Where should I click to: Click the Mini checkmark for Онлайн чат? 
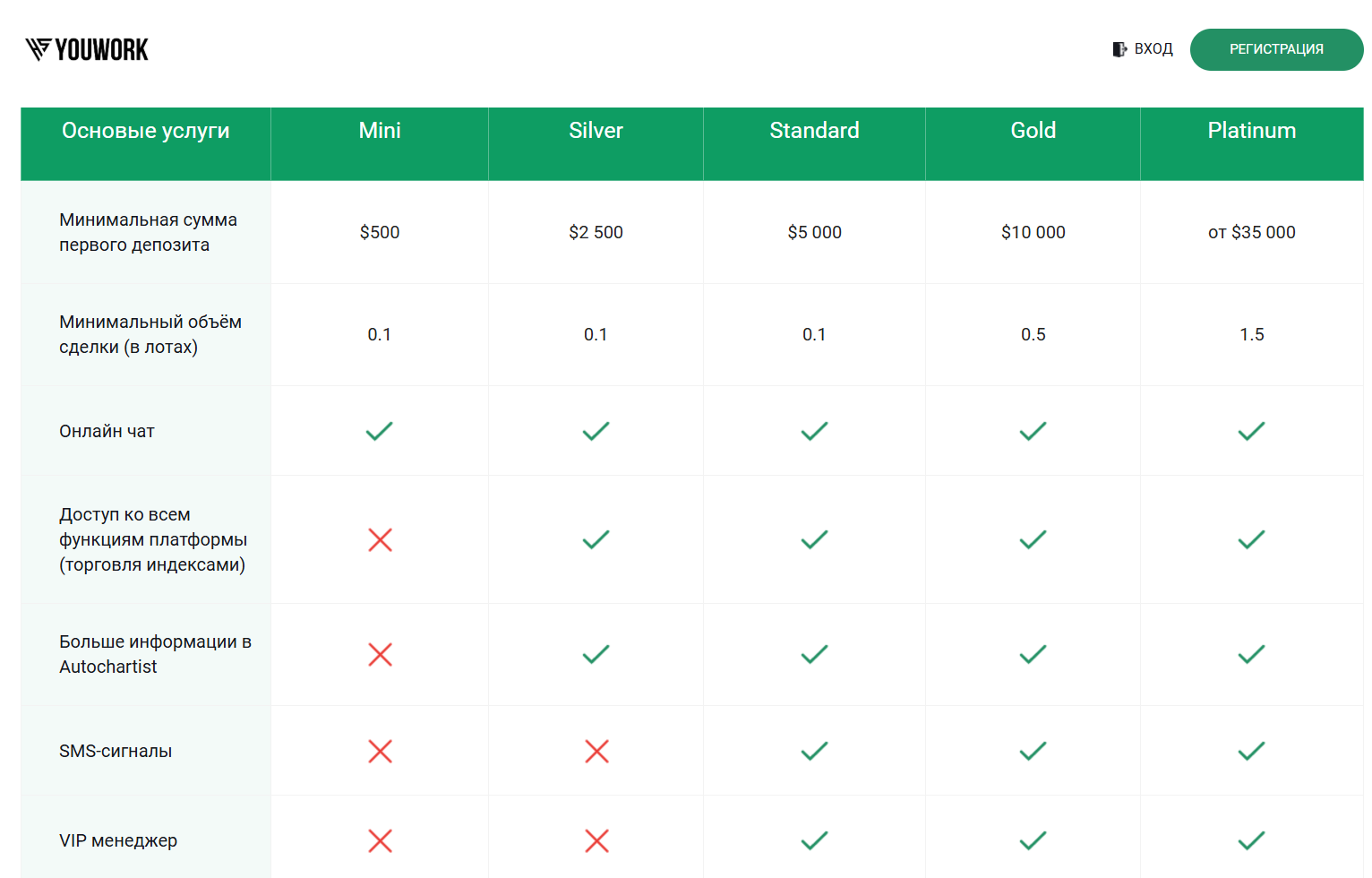tap(380, 431)
